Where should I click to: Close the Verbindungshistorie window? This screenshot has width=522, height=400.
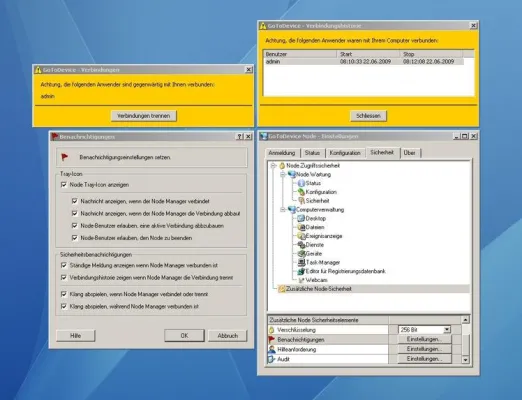(473, 26)
